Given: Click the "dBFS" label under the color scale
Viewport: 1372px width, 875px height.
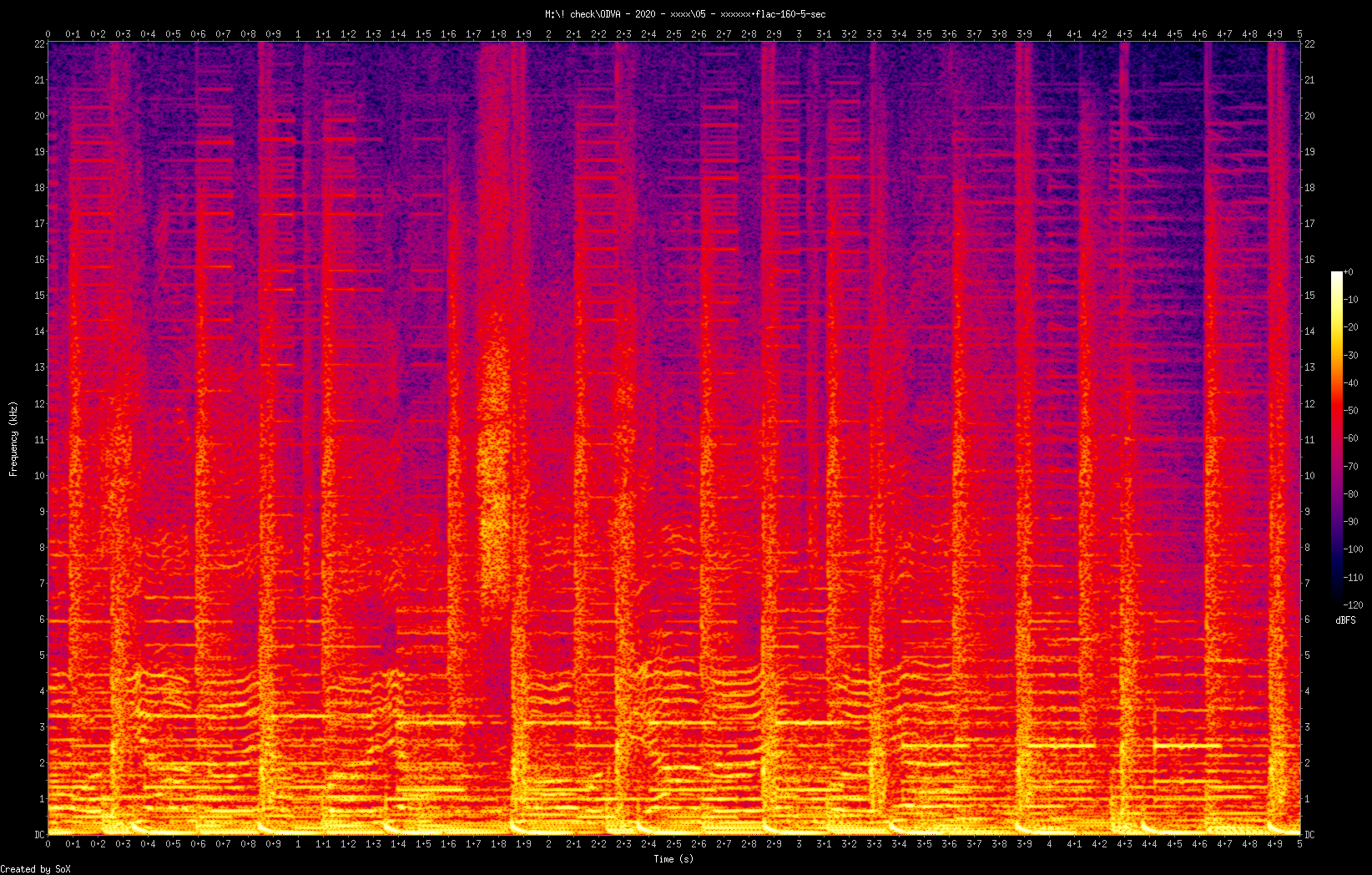Looking at the screenshot, I should click(x=1345, y=620).
